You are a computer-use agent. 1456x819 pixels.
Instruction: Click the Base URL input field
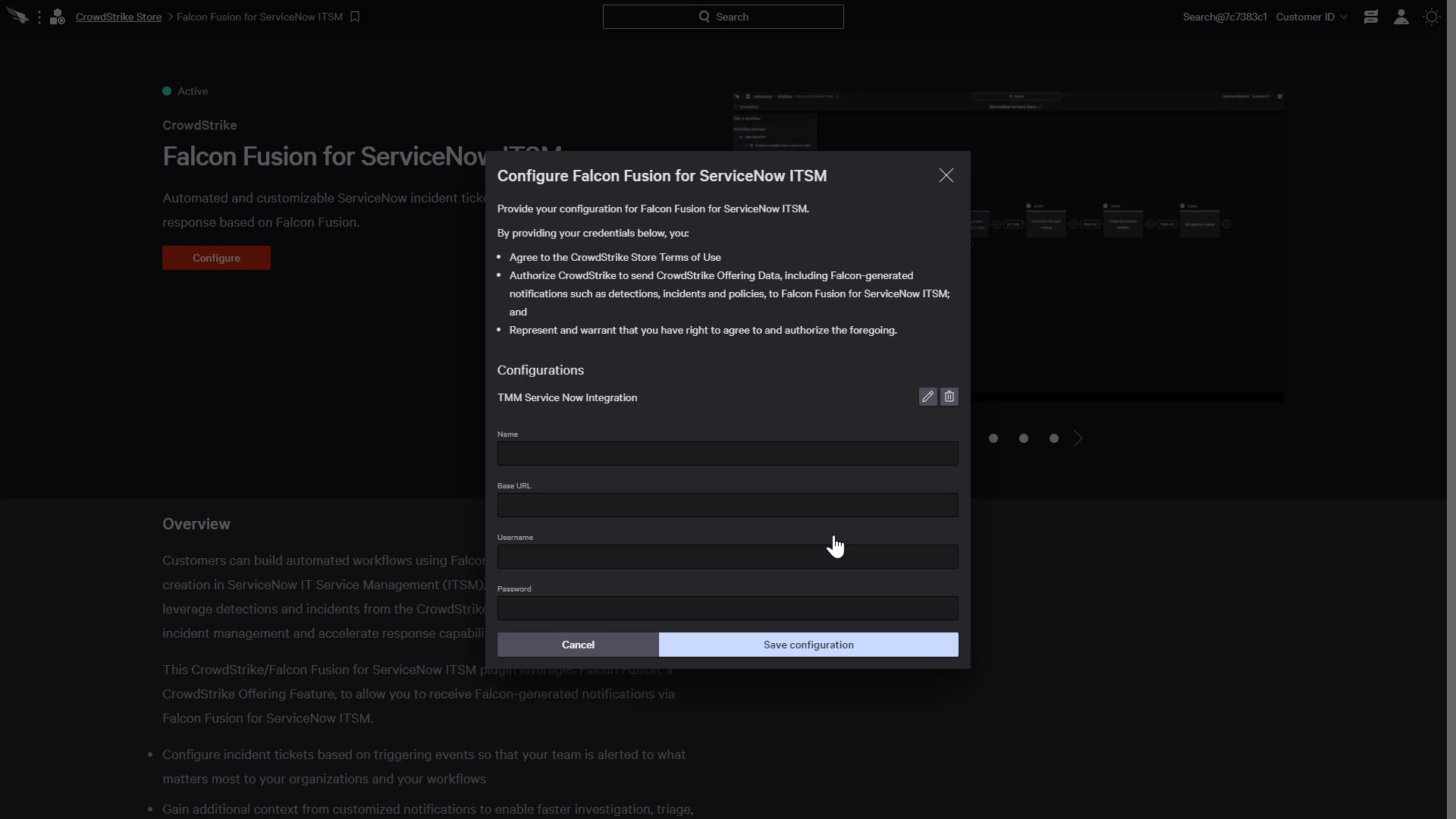click(727, 505)
